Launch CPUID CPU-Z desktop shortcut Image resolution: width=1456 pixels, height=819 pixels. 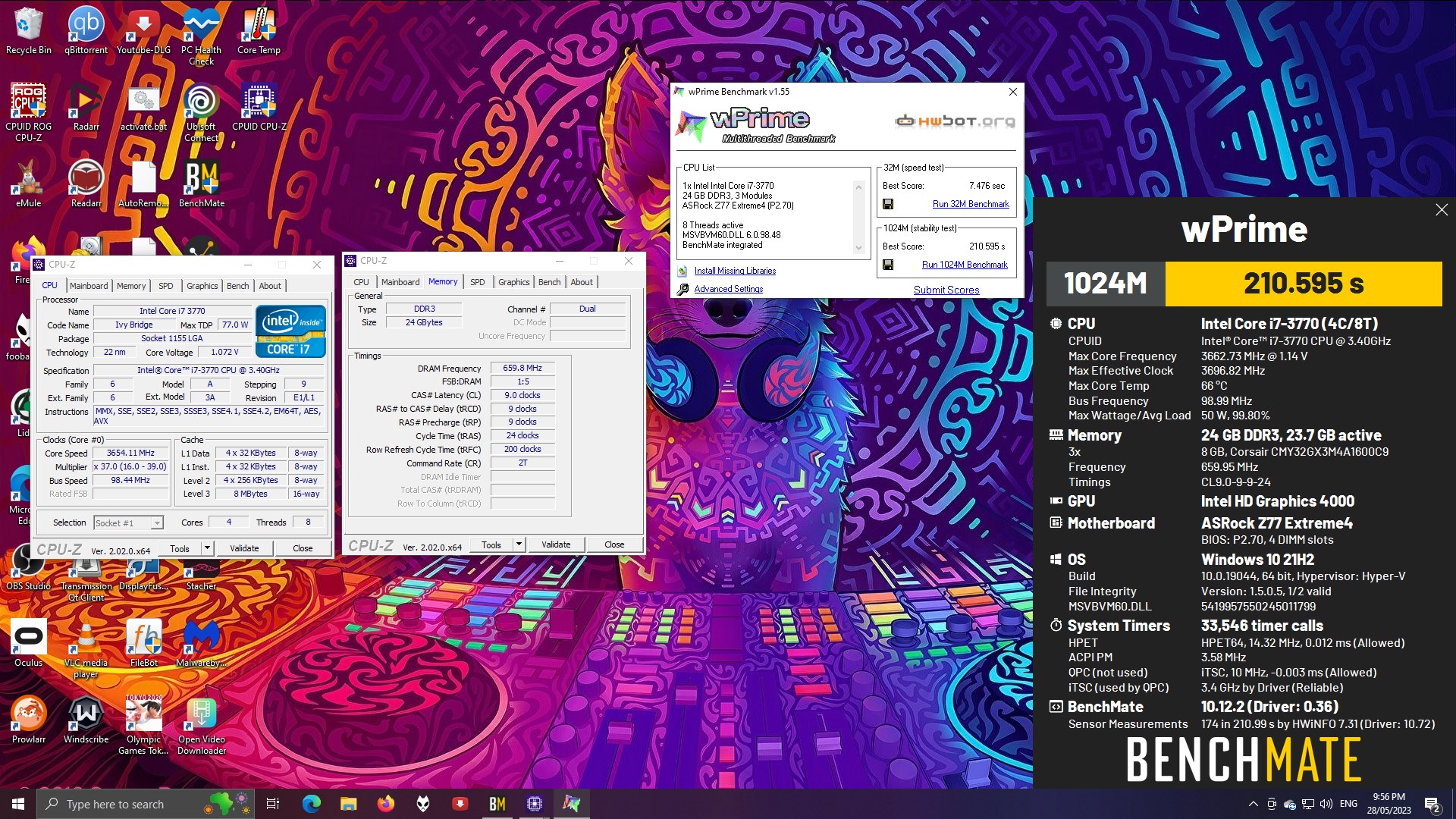tap(259, 107)
